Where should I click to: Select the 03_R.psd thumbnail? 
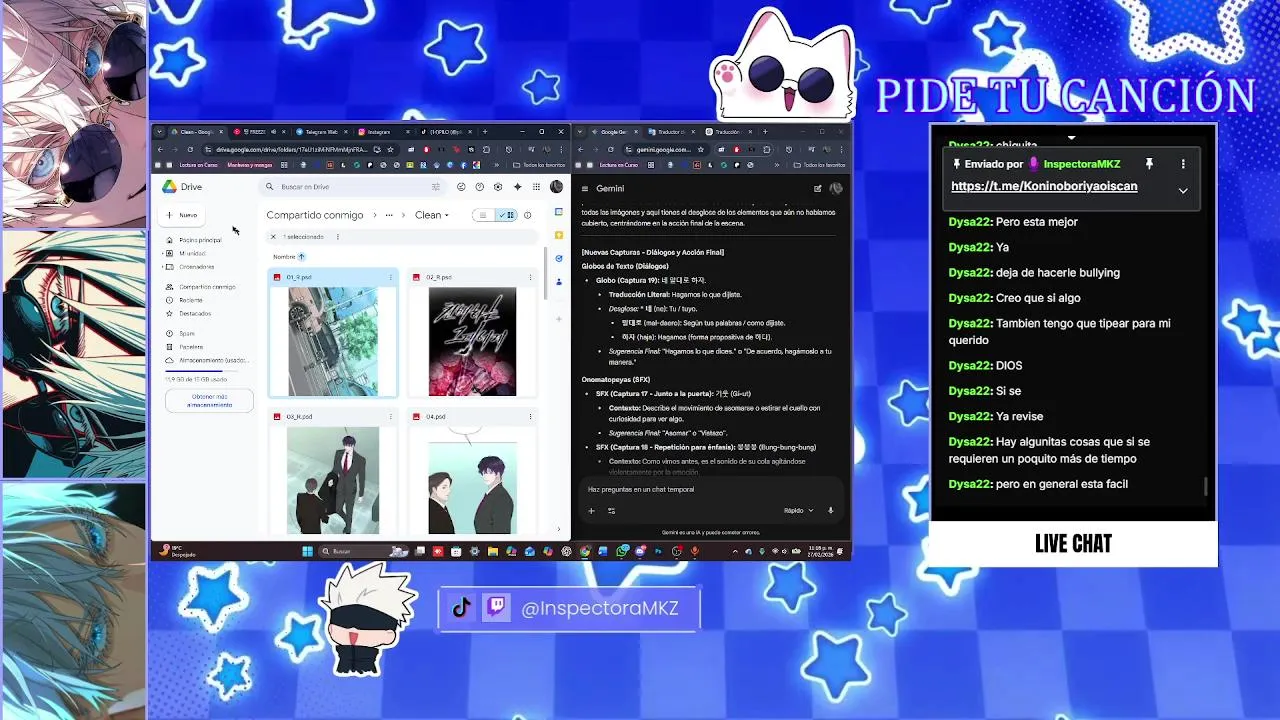click(x=333, y=481)
